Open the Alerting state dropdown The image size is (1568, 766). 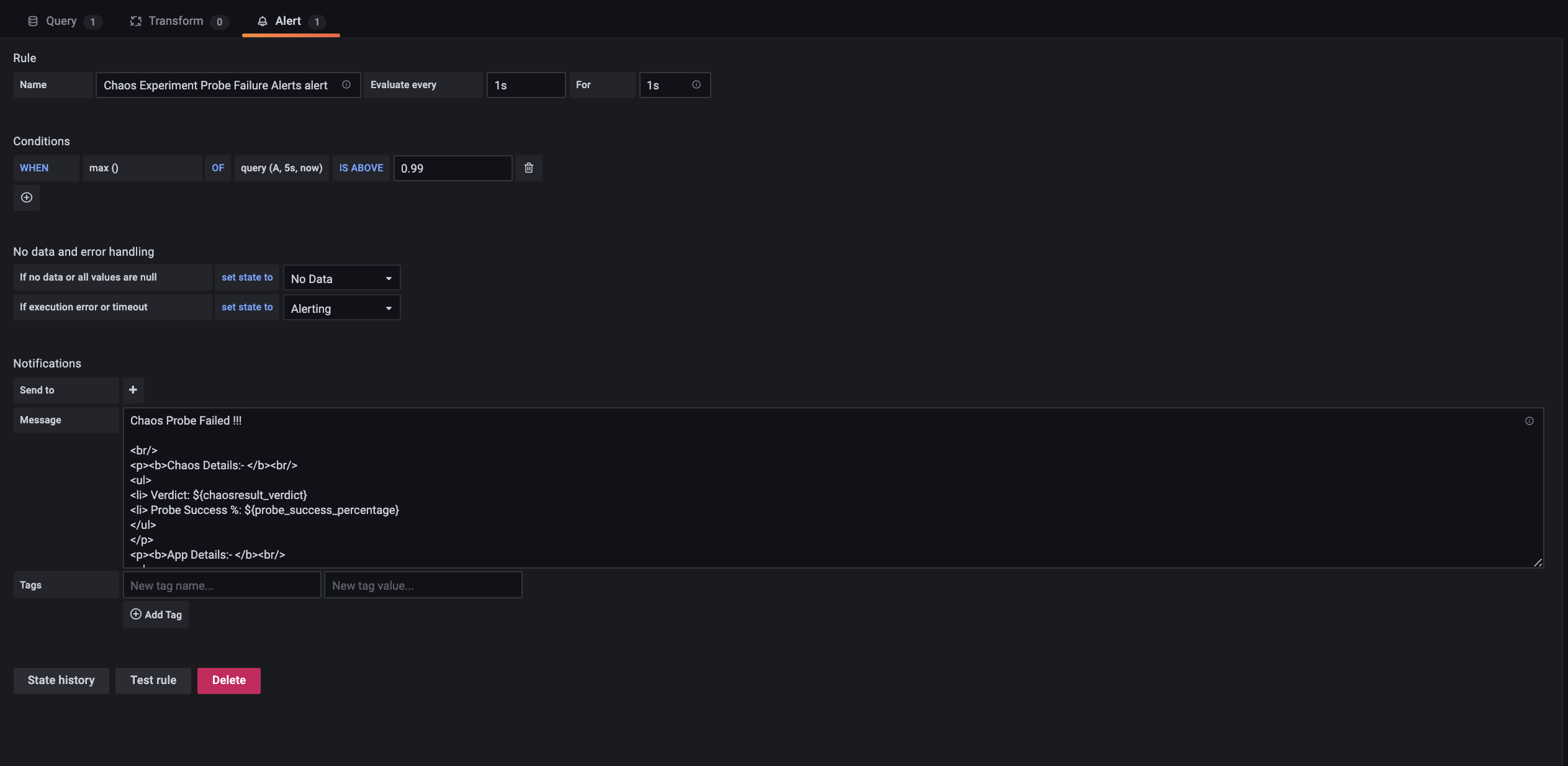341,308
